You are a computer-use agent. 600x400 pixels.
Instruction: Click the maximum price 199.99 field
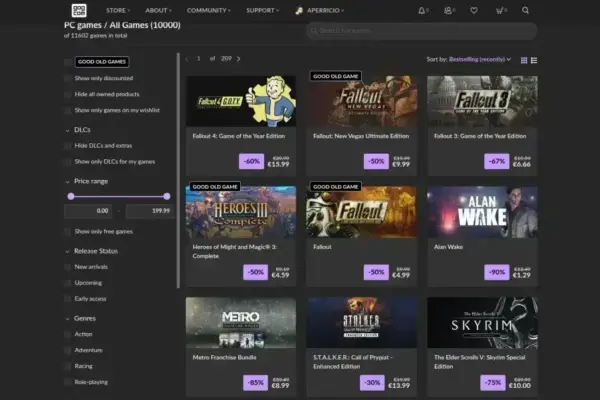(150, 211)
